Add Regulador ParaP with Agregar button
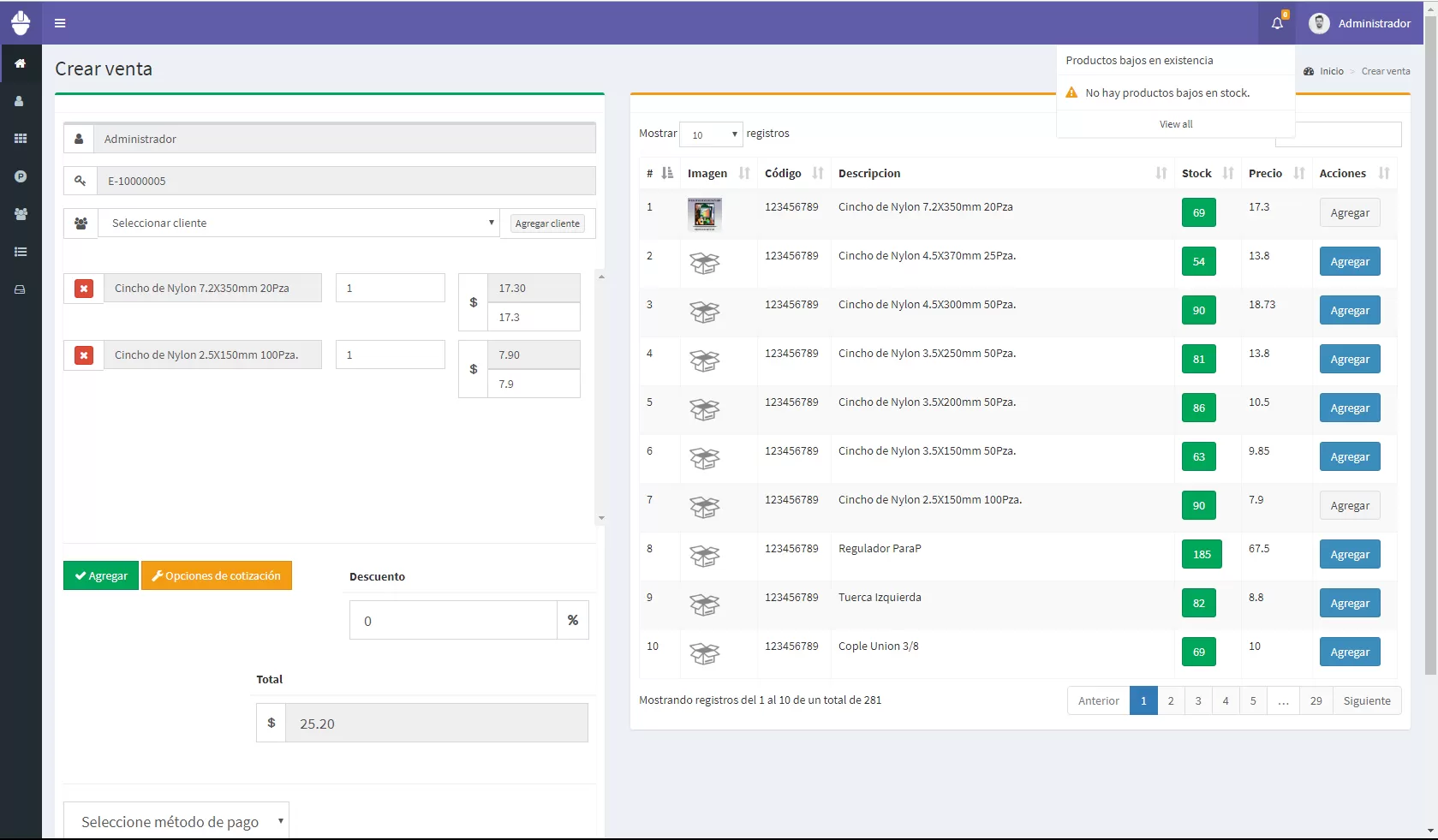The height and width of the screenshot is (840, 1438). coord(1349,555)
